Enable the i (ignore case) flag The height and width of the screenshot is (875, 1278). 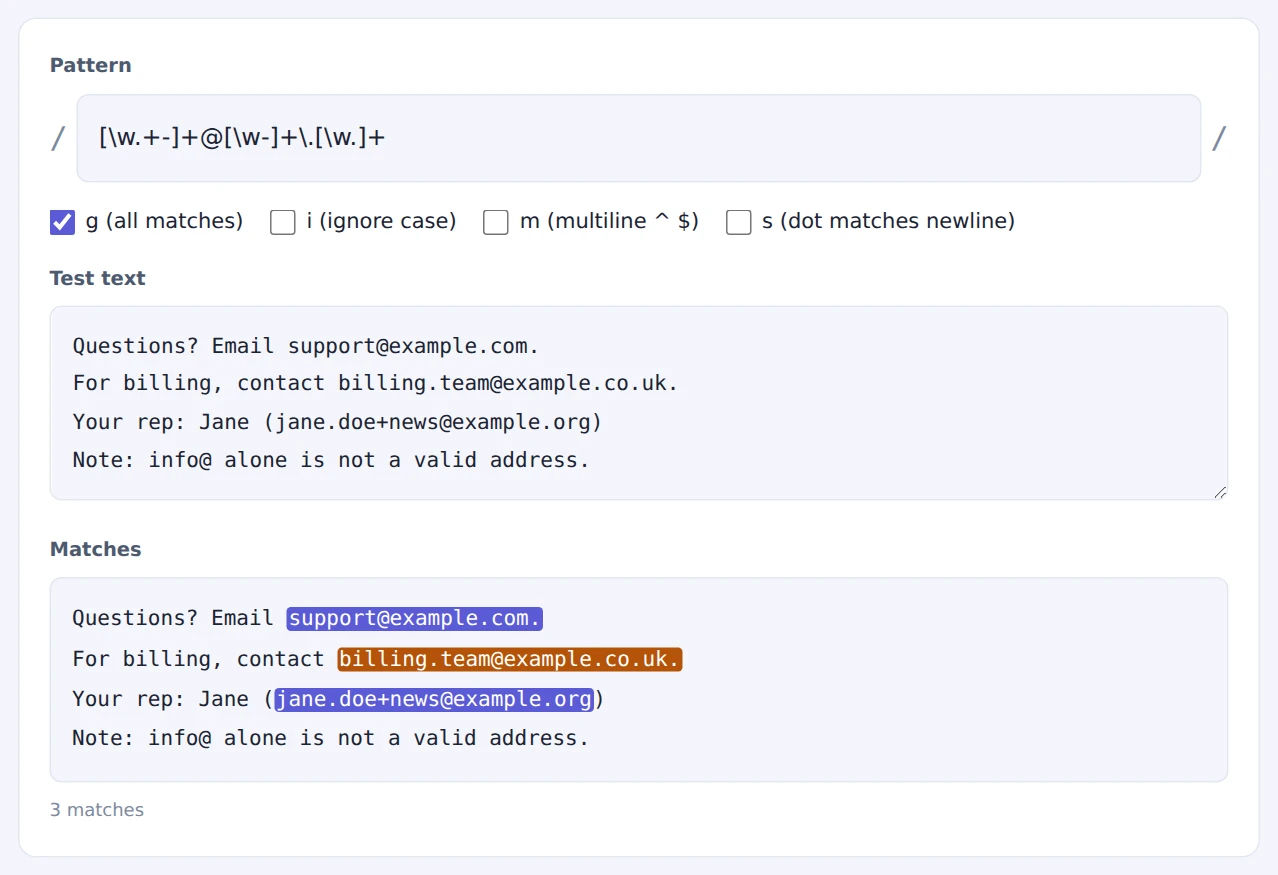point(283,222)
